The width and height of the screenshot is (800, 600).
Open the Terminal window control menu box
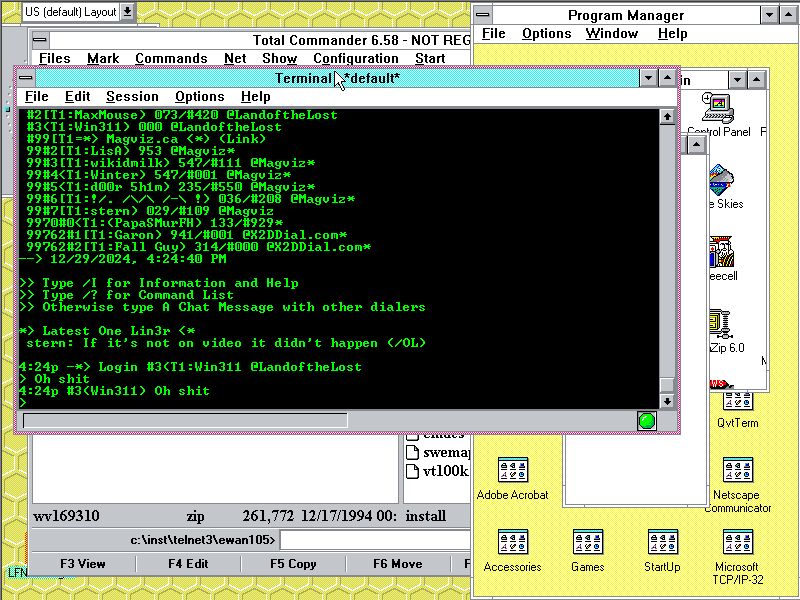[x=26, y=78]
